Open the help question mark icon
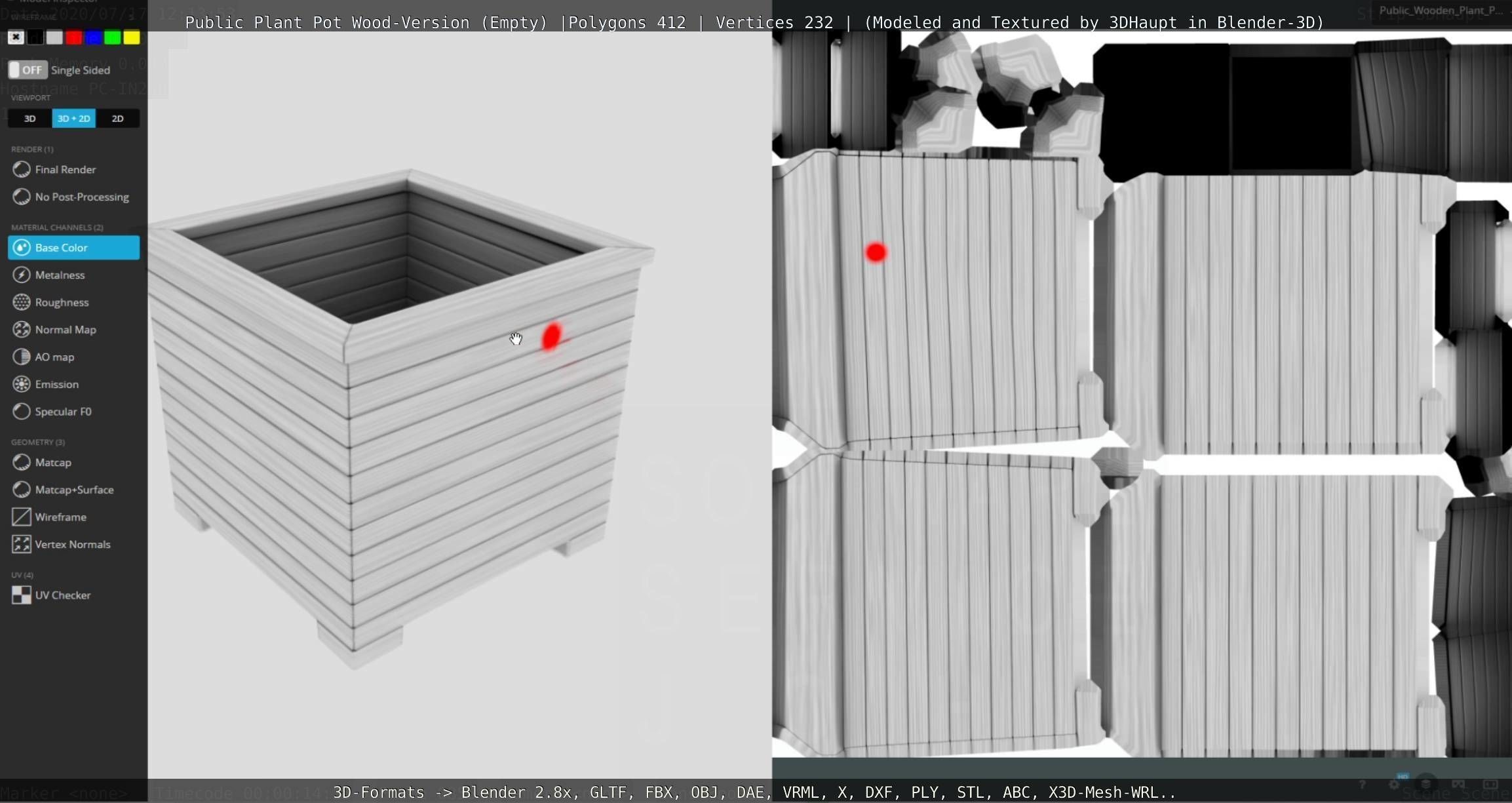 [1362, 785]
